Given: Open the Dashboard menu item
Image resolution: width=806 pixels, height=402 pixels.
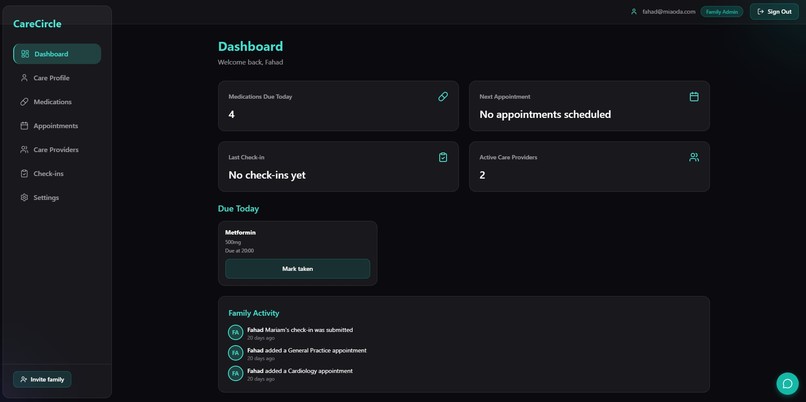Looking at the screenshot, I should (57, 54).
